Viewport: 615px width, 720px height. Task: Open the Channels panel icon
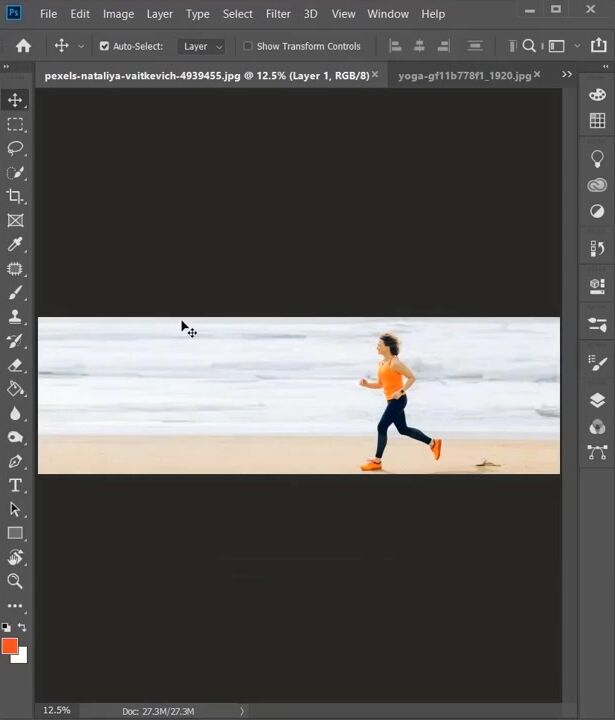(x=597, y=427)
